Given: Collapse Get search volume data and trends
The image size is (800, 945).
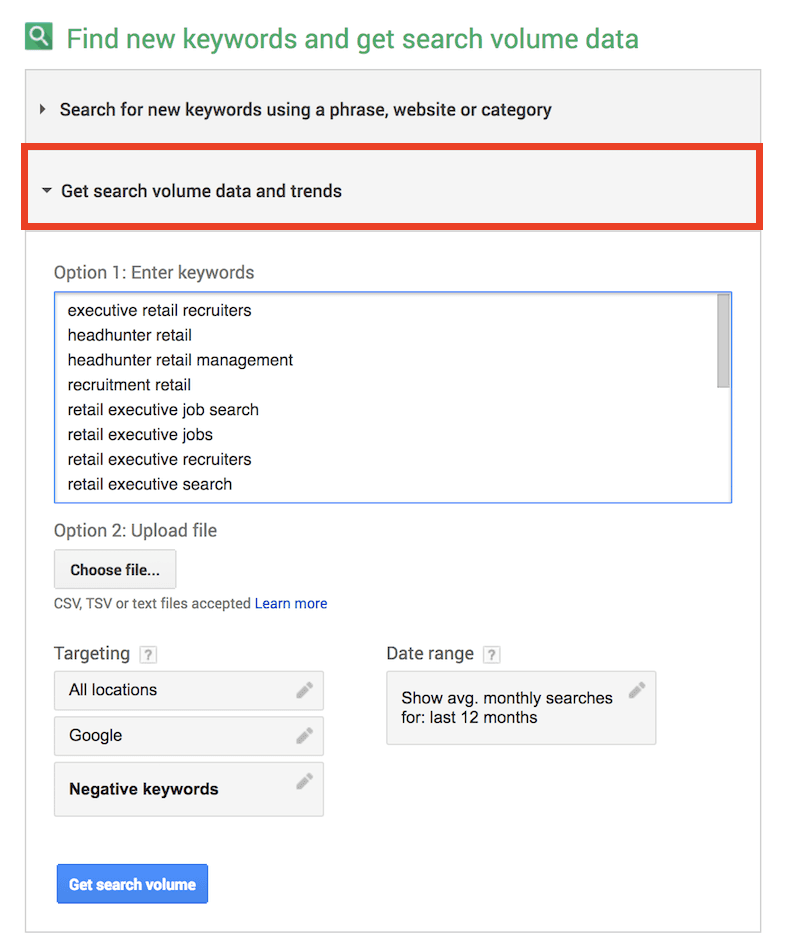Looking at the screenshot, I should point(201,191).
